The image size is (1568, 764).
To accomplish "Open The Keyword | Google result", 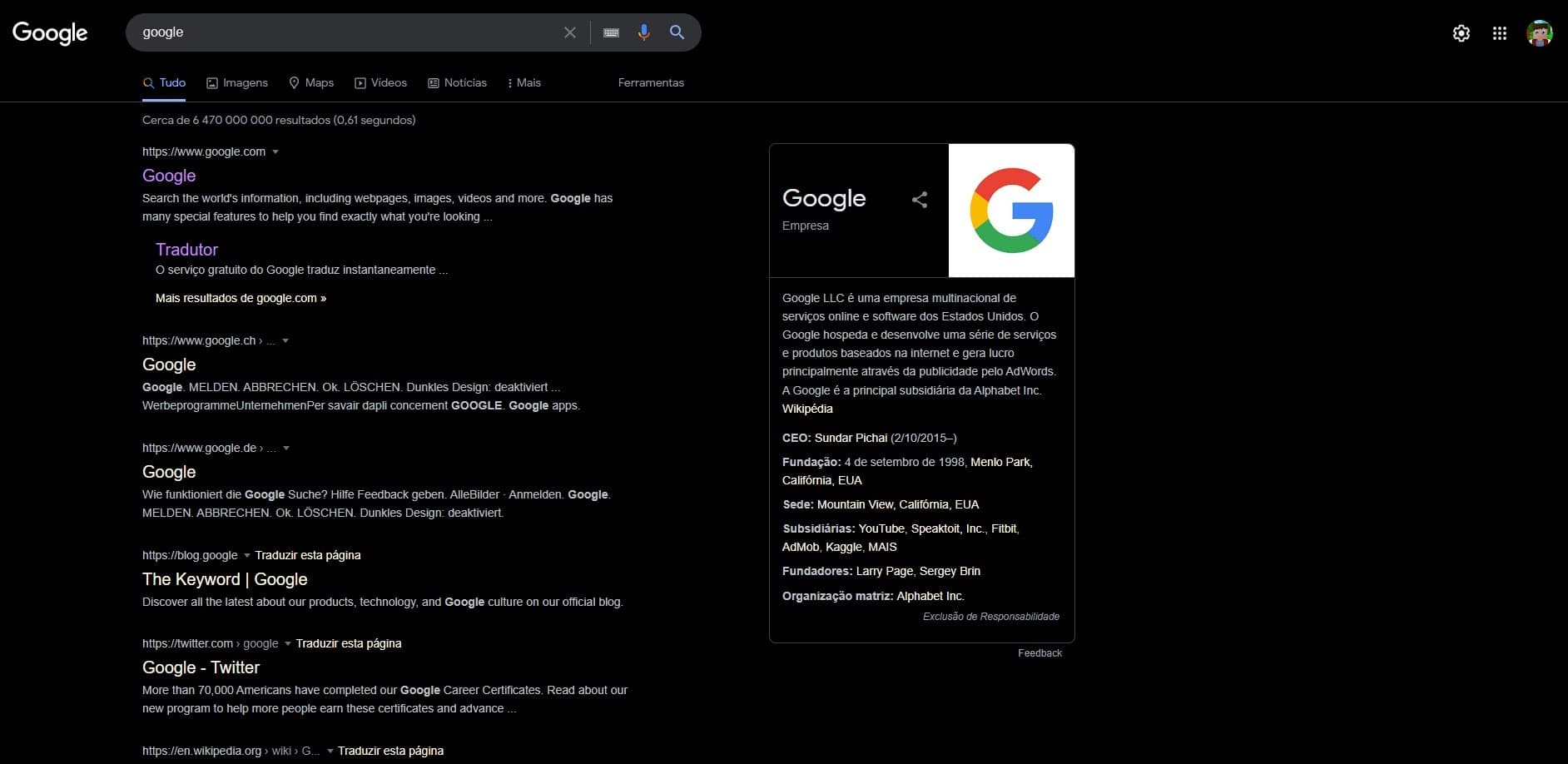I will 225,579.
